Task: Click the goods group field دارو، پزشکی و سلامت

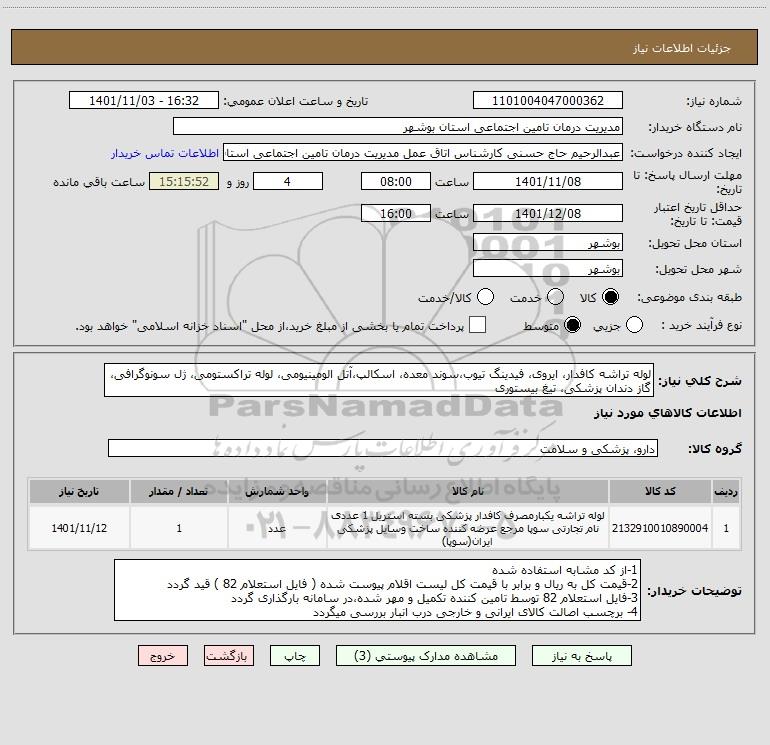Action: [383, 448]
